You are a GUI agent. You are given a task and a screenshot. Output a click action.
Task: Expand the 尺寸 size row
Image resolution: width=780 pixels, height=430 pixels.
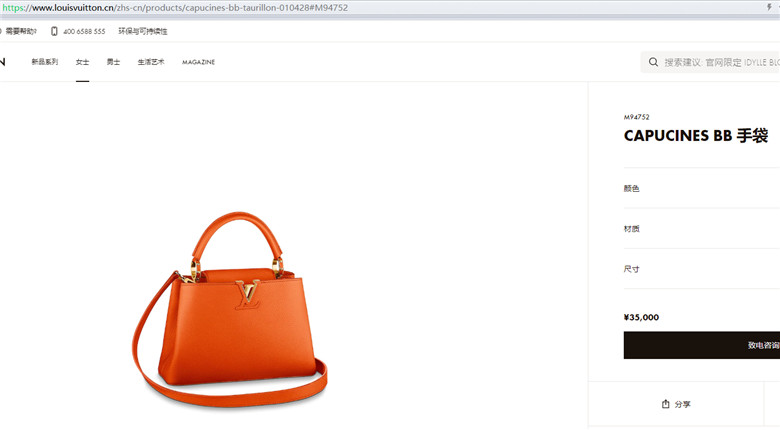[702, 269]
